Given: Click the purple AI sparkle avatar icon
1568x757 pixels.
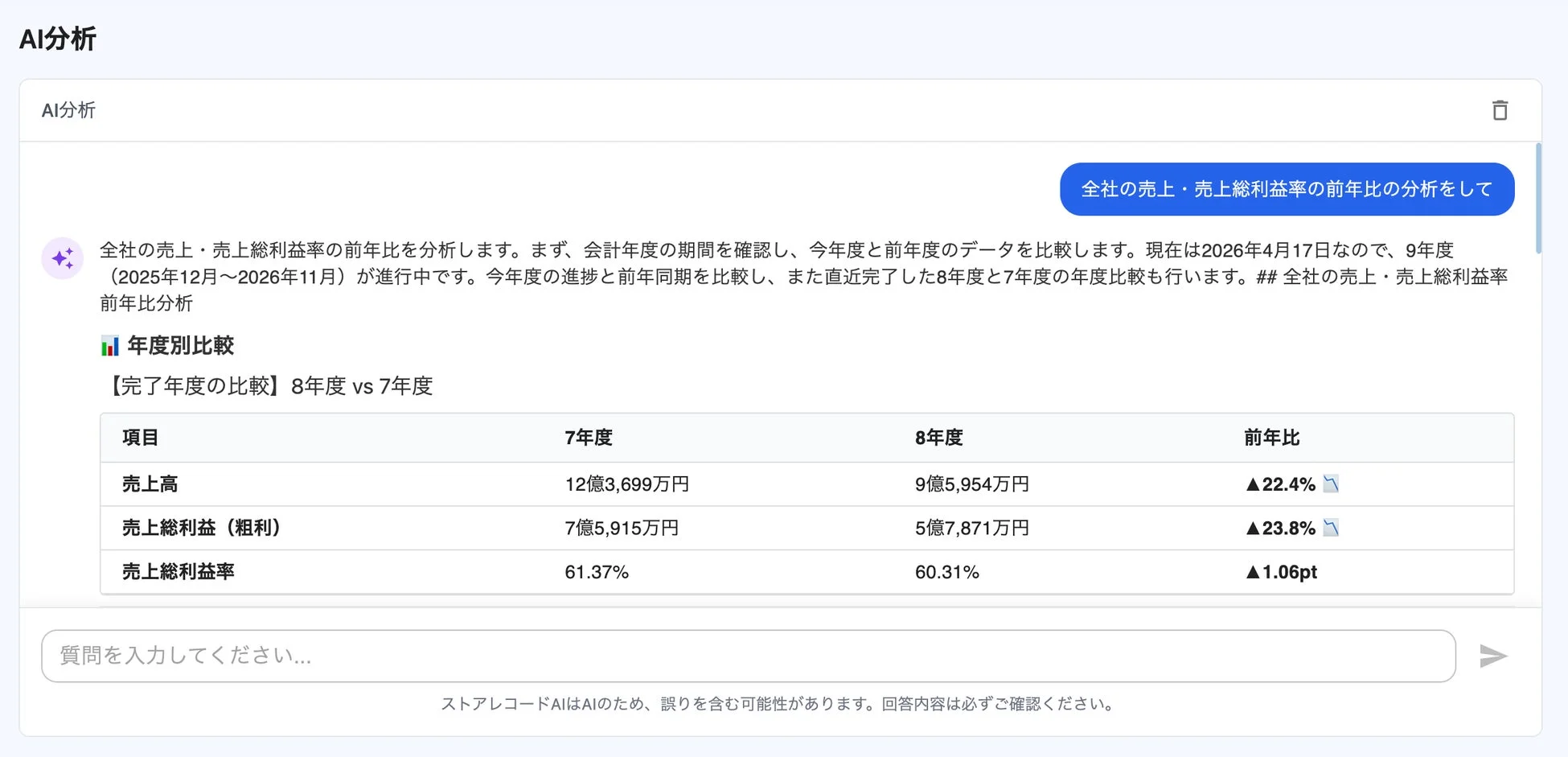Looking at the screenshot, I should (63, 258).
